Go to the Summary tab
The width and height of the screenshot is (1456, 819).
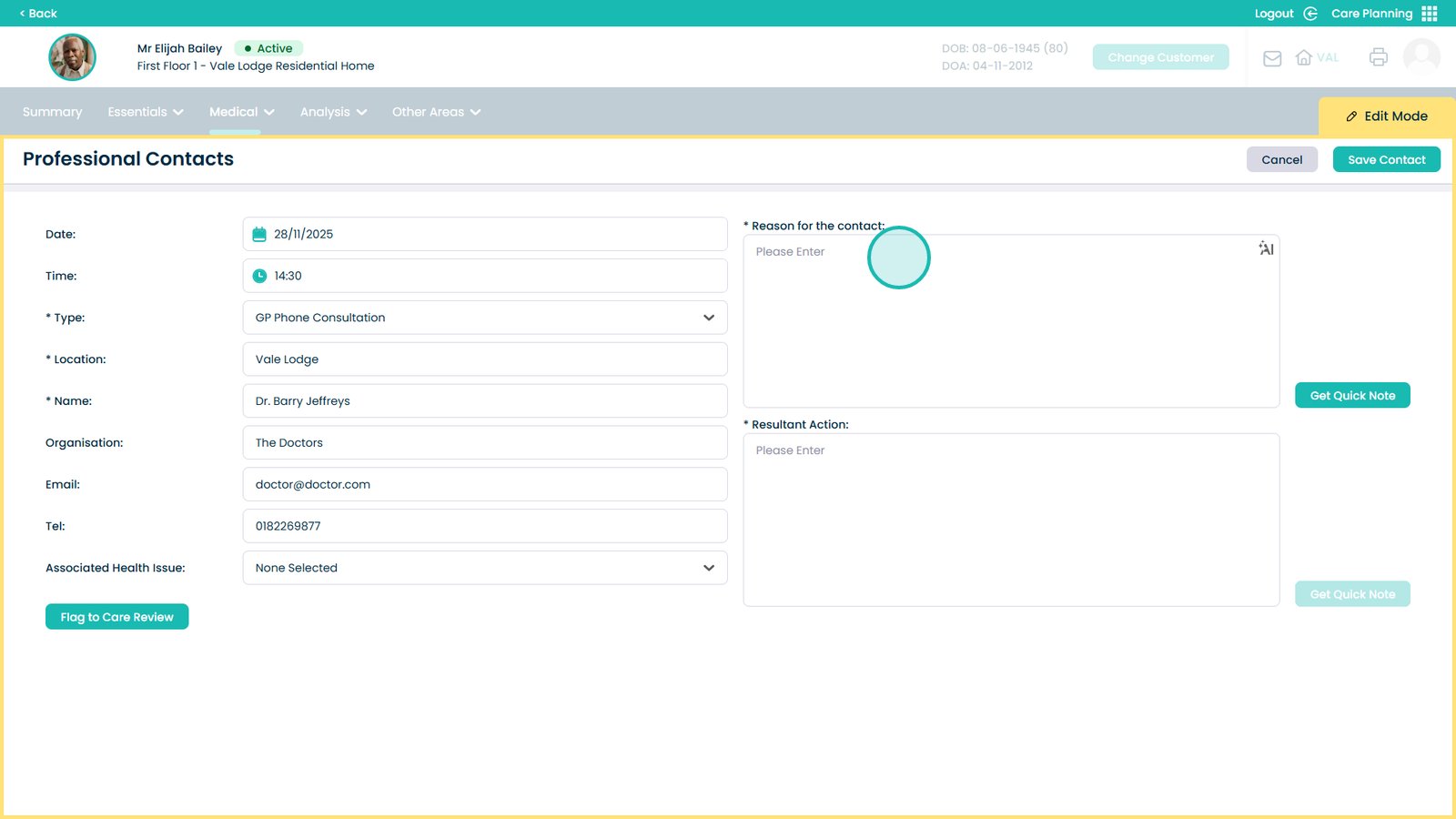[x=52, y=112]
